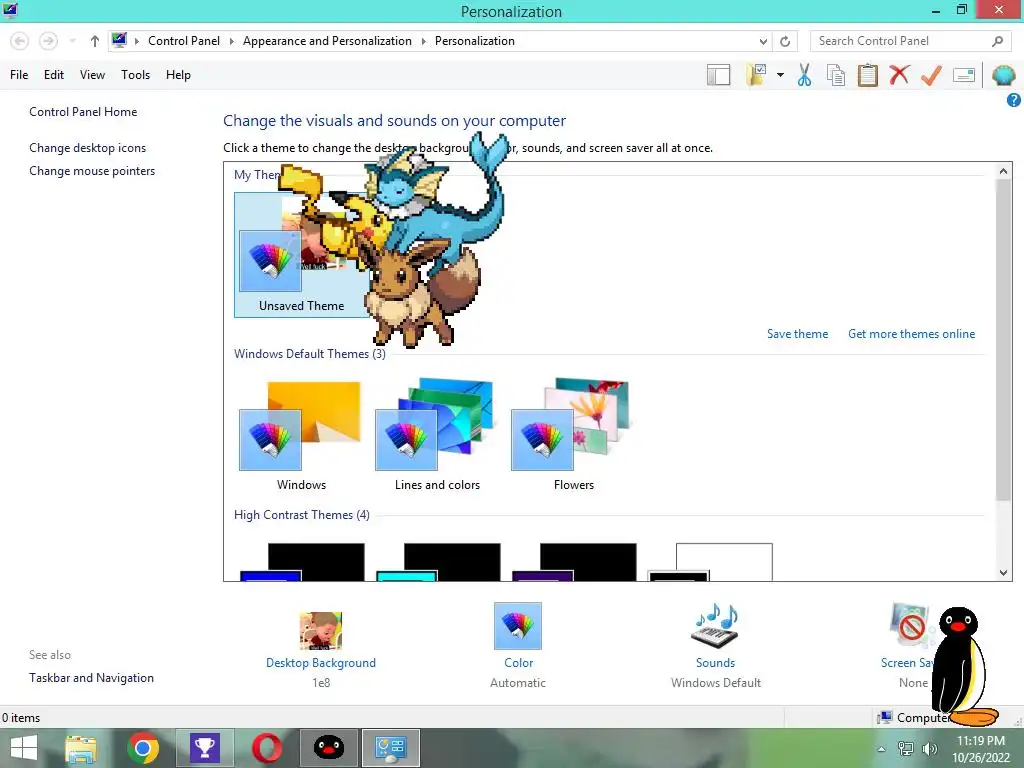Click the themes list scroll down arrow

[x=1003, y=573]
